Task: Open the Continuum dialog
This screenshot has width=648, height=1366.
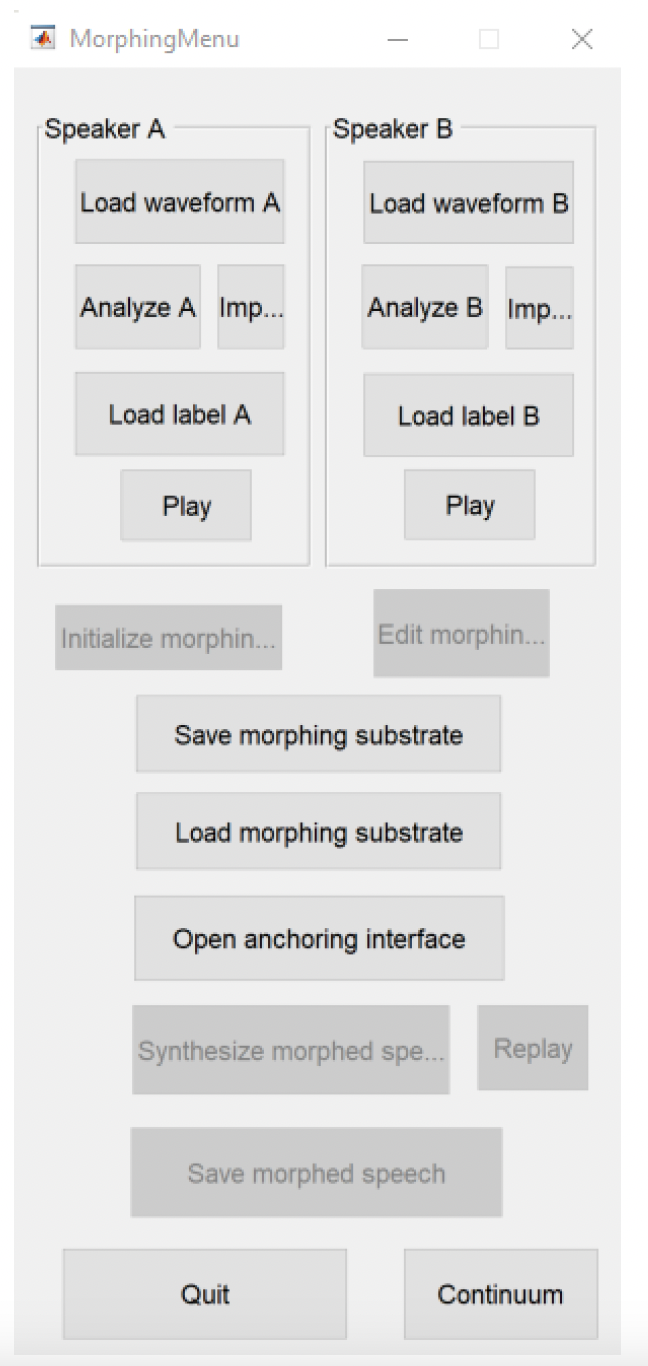Action: 501,1294
